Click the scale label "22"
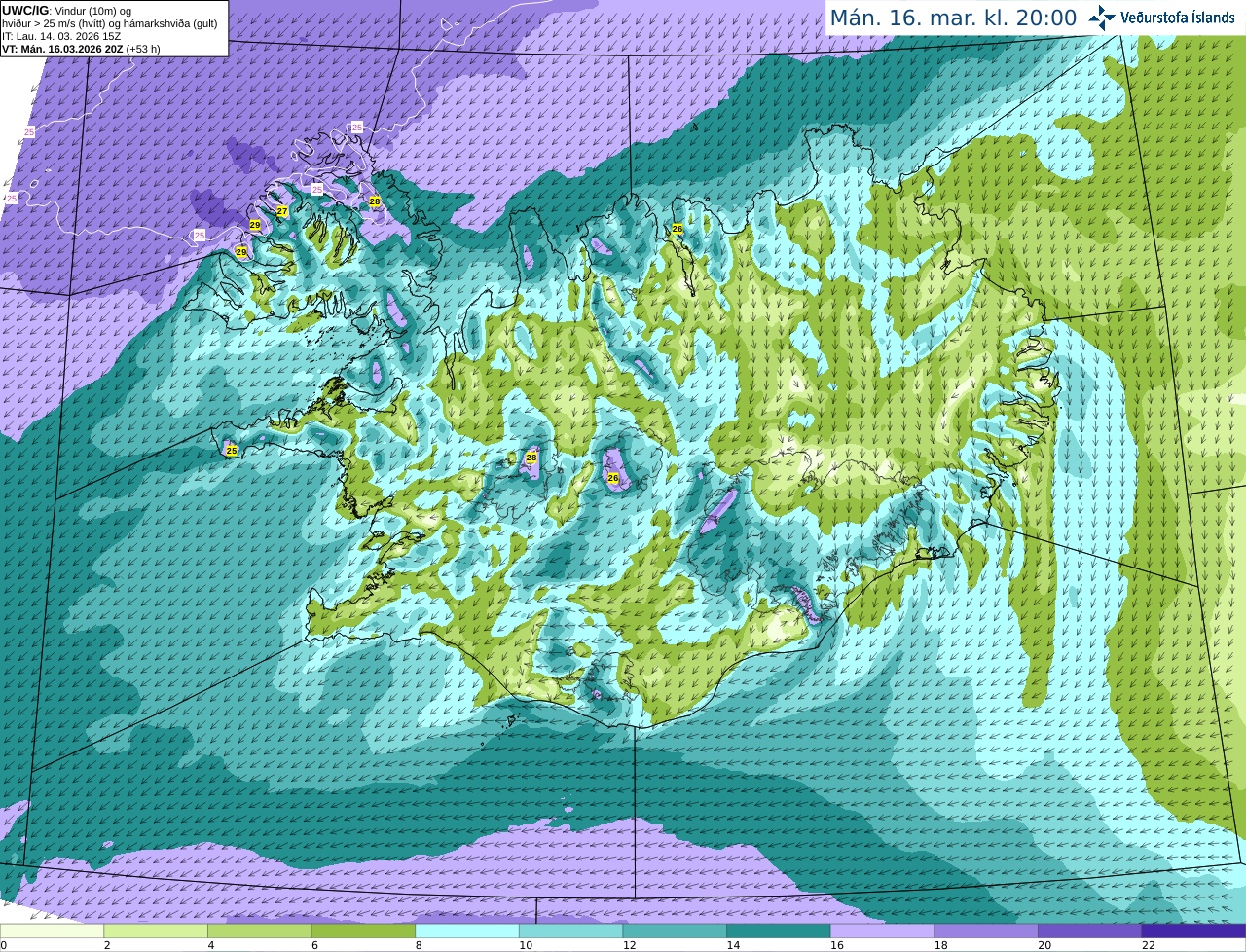Screen dimensions: 1246x952 (x=1149, y=945)
